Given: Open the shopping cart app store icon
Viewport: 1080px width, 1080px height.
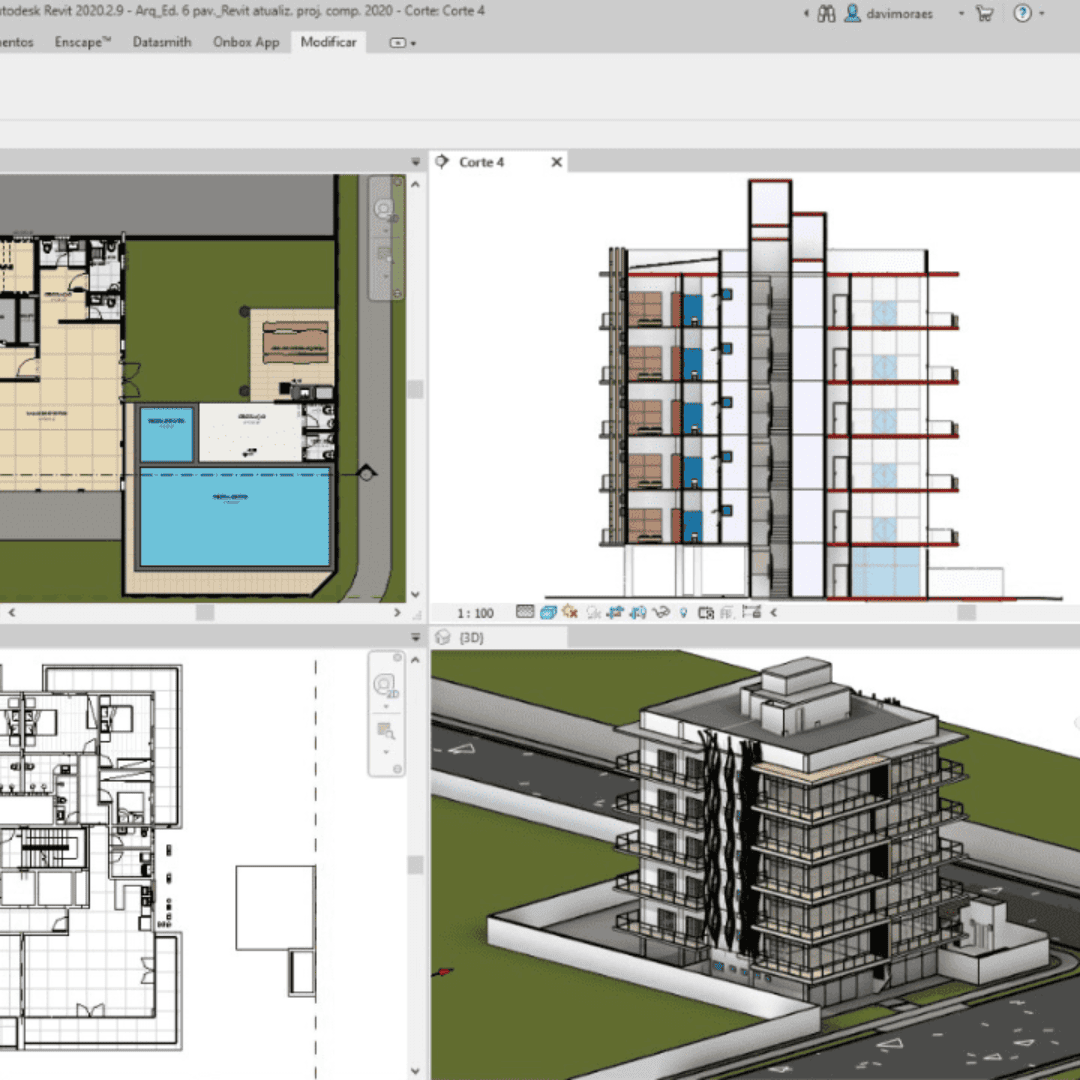Looking at the screenshot, I should pyautogui.click(x=984, y=14).
